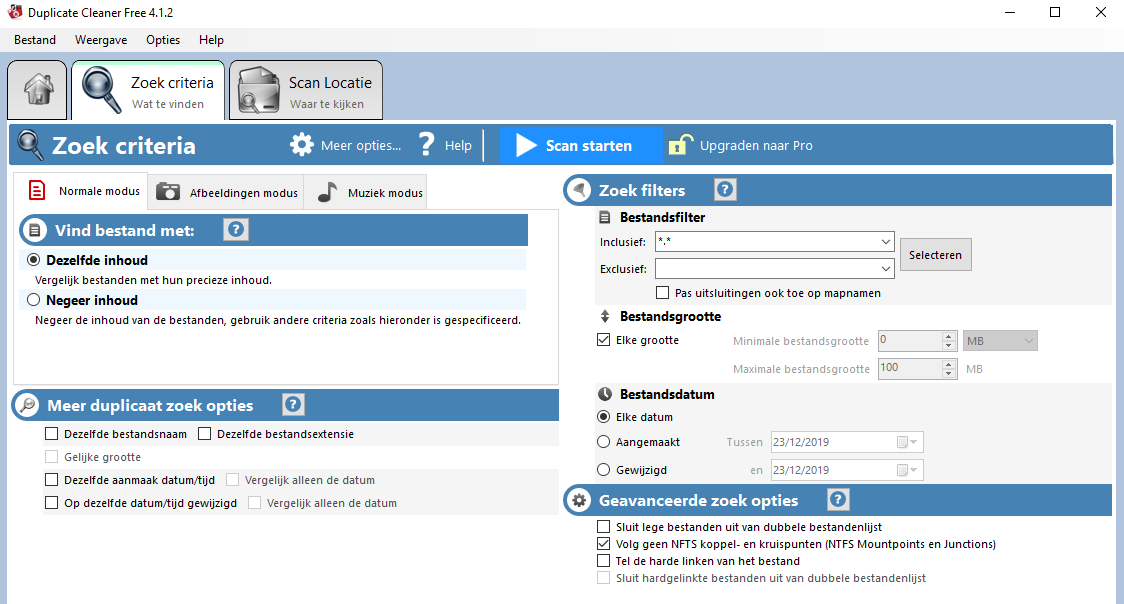The height and width of the screenshot is (604, 1124).
Task: Click the question mark Help icon in toolbar
Action: [x=427, y=145]
